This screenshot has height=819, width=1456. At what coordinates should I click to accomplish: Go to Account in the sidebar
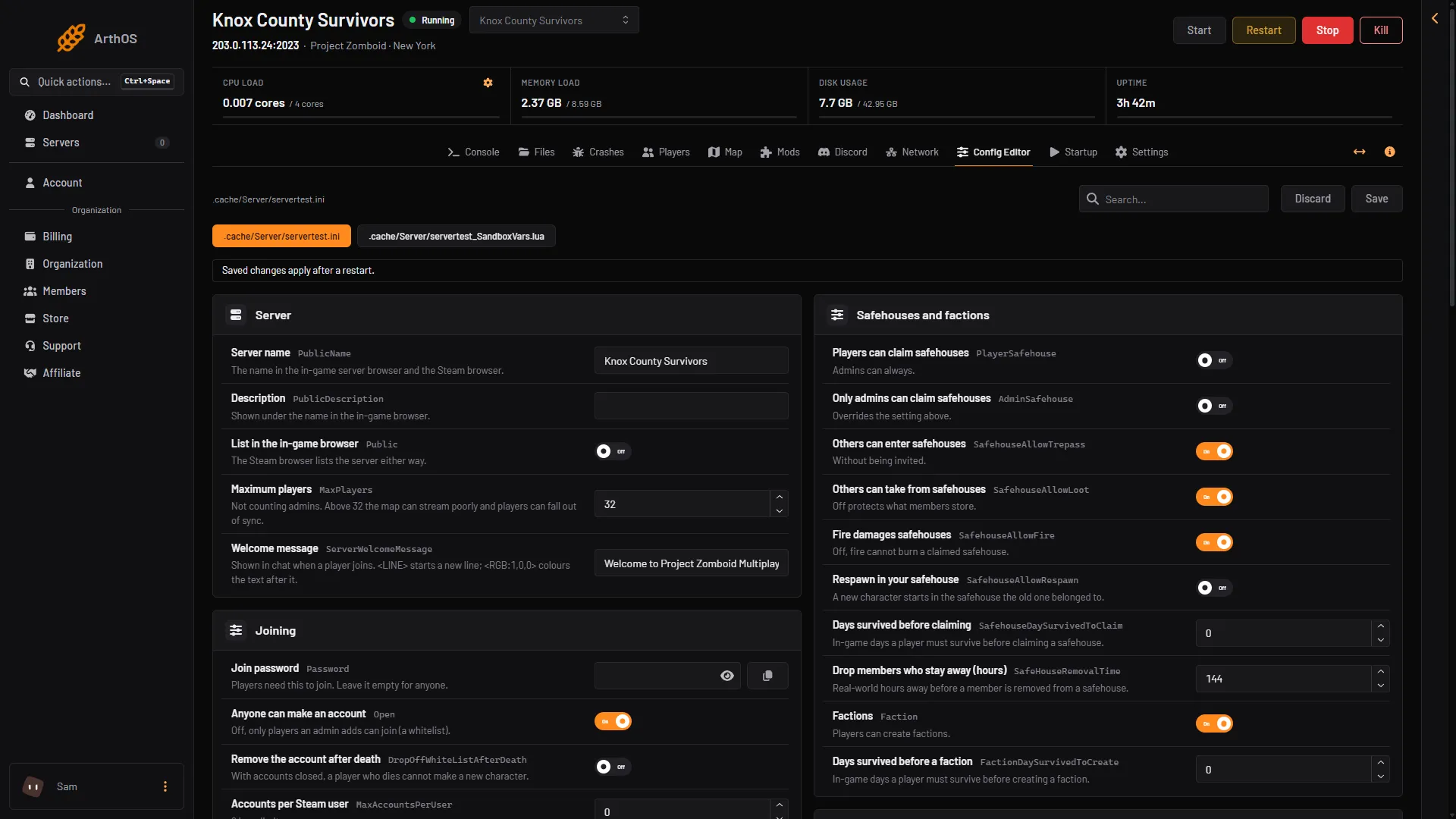[96, 183]
